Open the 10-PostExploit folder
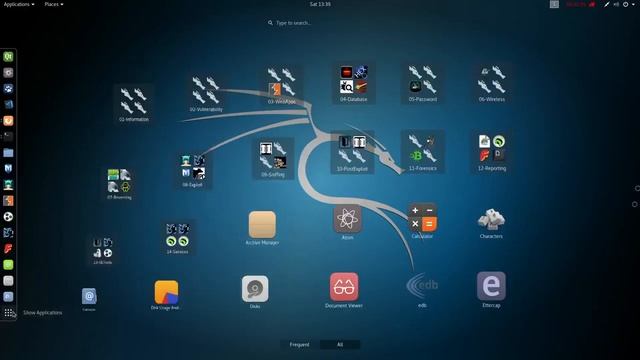The image size is (640, 360). pyautogui.click(x=352, y=152)
